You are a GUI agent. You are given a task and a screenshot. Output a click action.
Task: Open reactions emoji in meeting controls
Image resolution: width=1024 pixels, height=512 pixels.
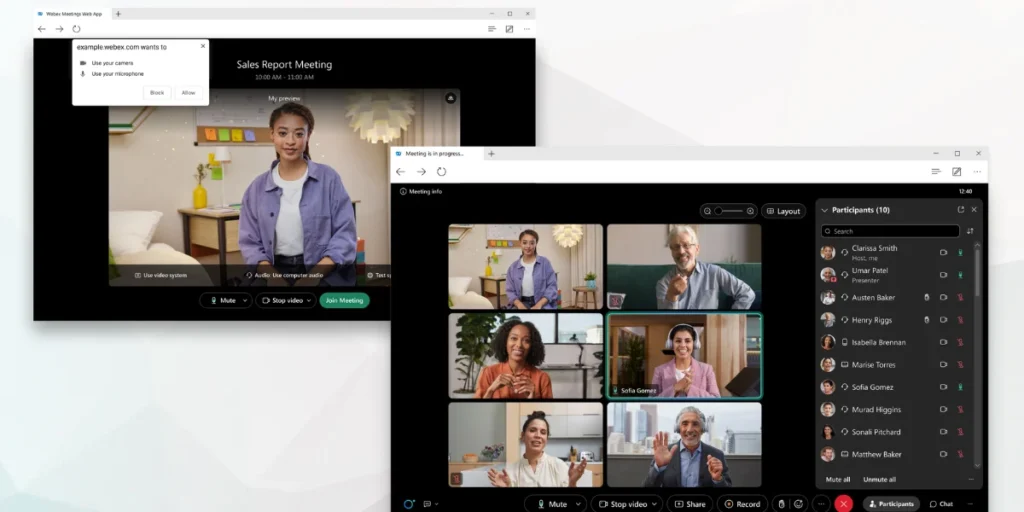coord(798,504)
